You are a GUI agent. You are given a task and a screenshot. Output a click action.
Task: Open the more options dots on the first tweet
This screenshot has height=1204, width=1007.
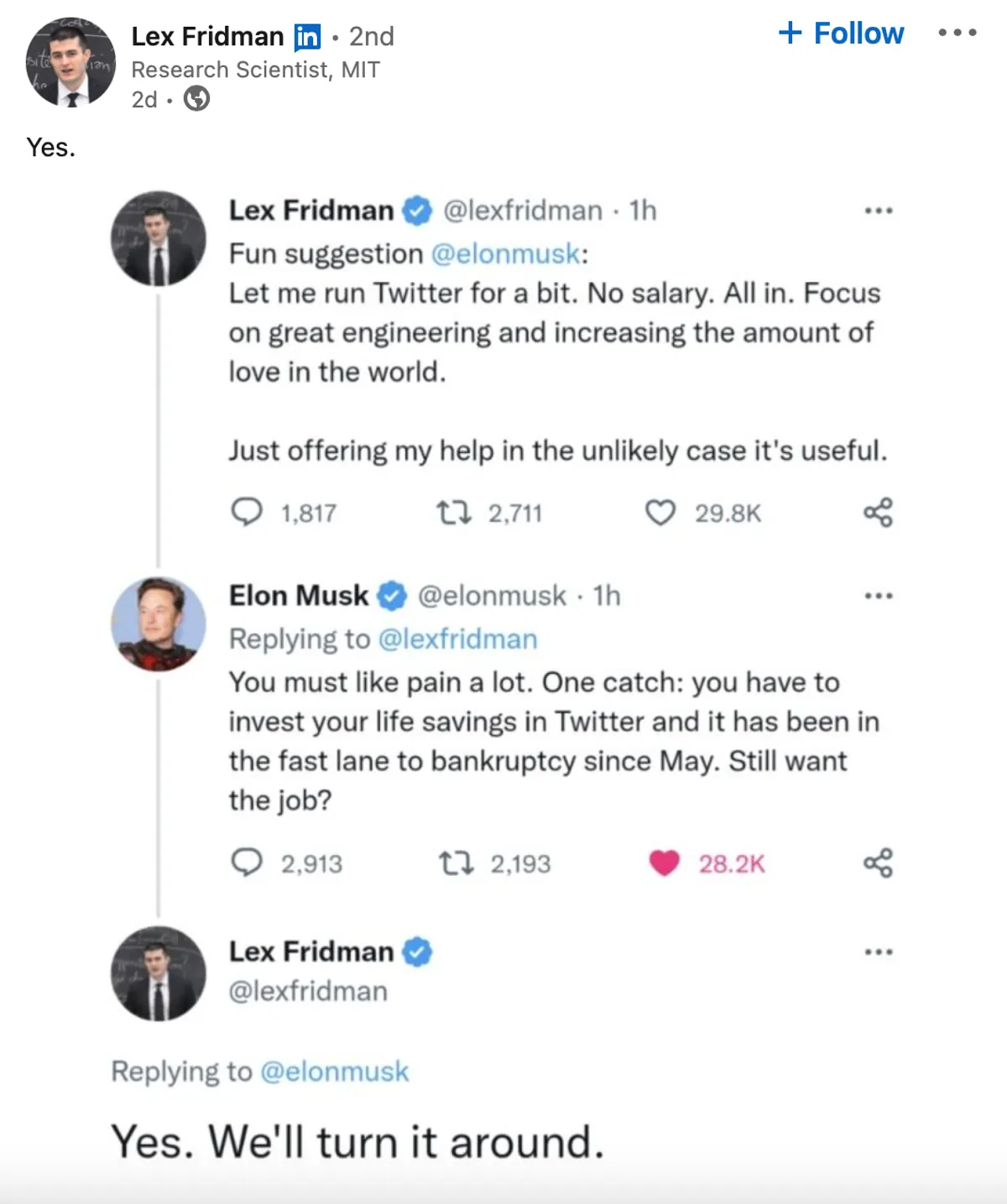(878, 211)
